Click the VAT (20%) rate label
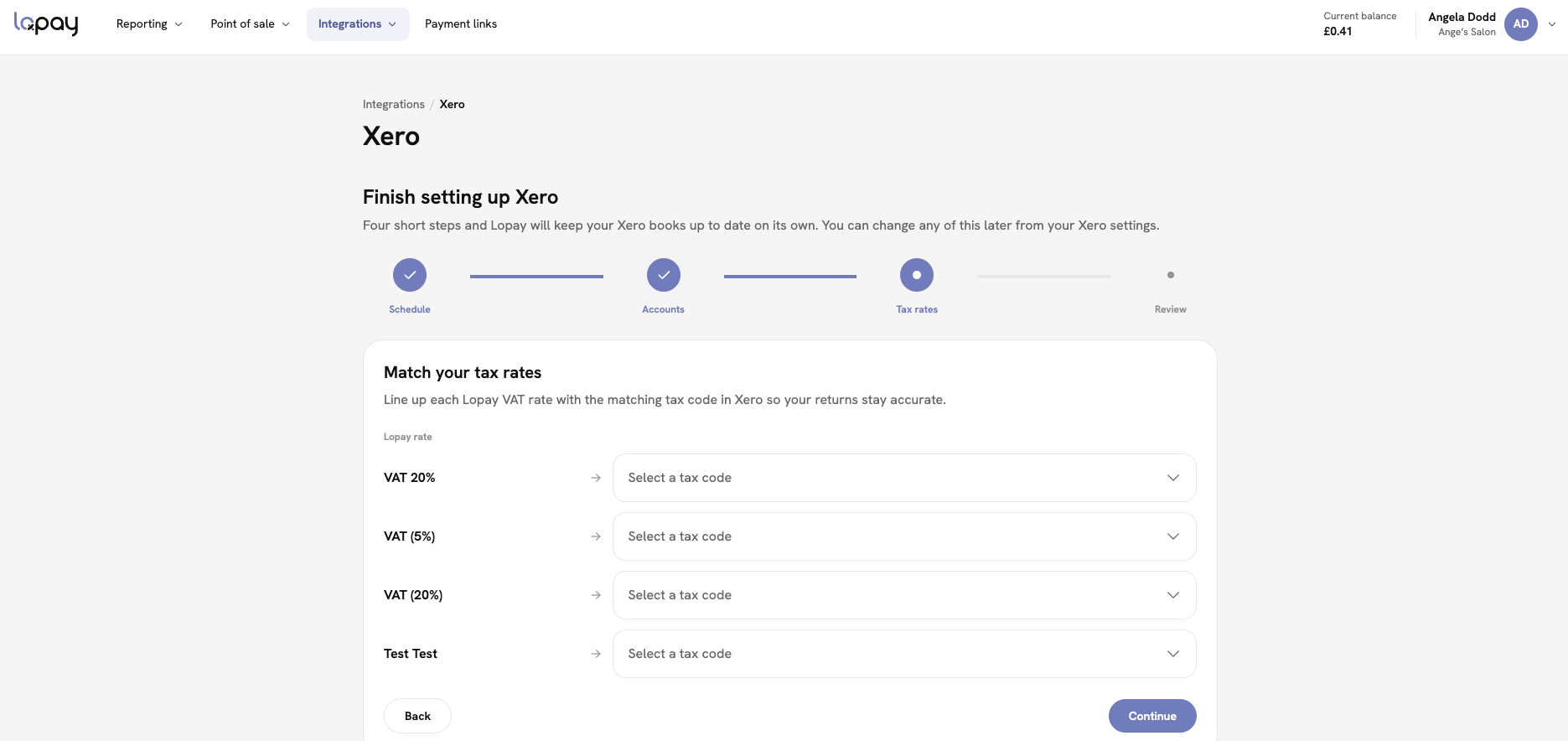 413,595
